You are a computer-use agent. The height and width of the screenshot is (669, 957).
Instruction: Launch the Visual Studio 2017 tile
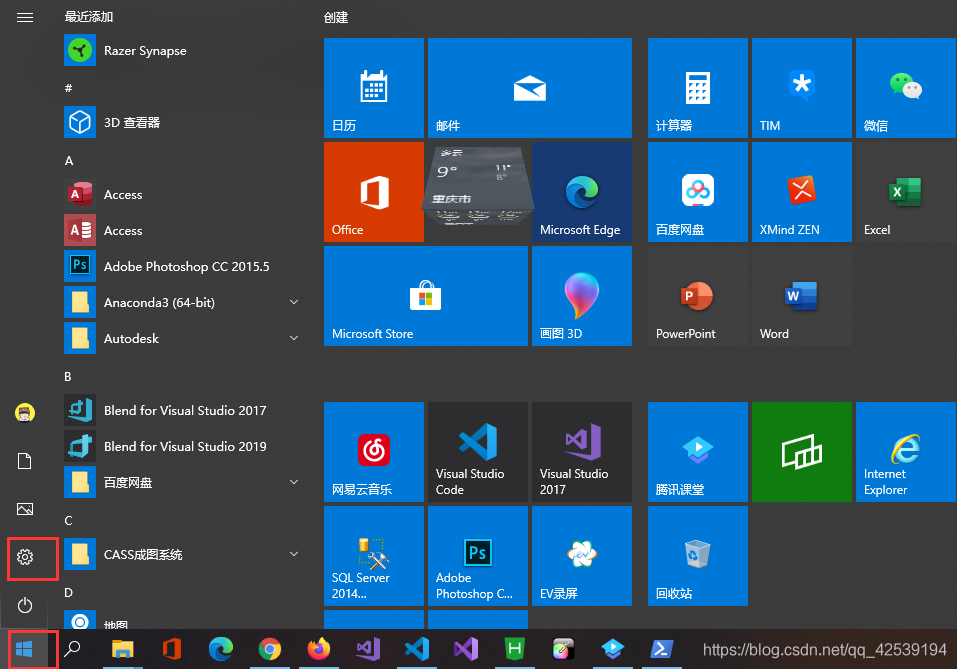click(582, 452)
